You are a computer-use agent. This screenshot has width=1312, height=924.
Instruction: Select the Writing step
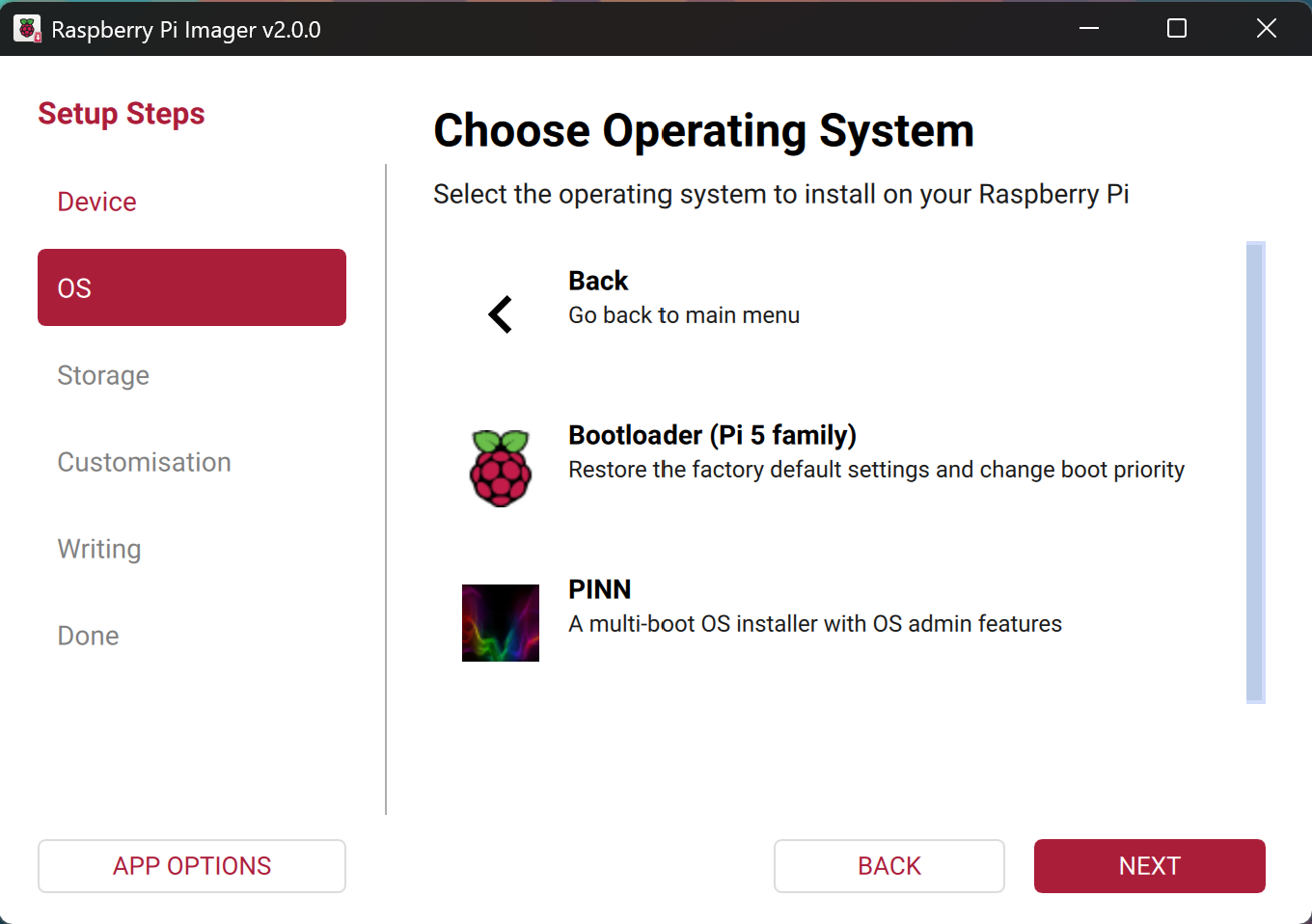(x=98, y=549)
